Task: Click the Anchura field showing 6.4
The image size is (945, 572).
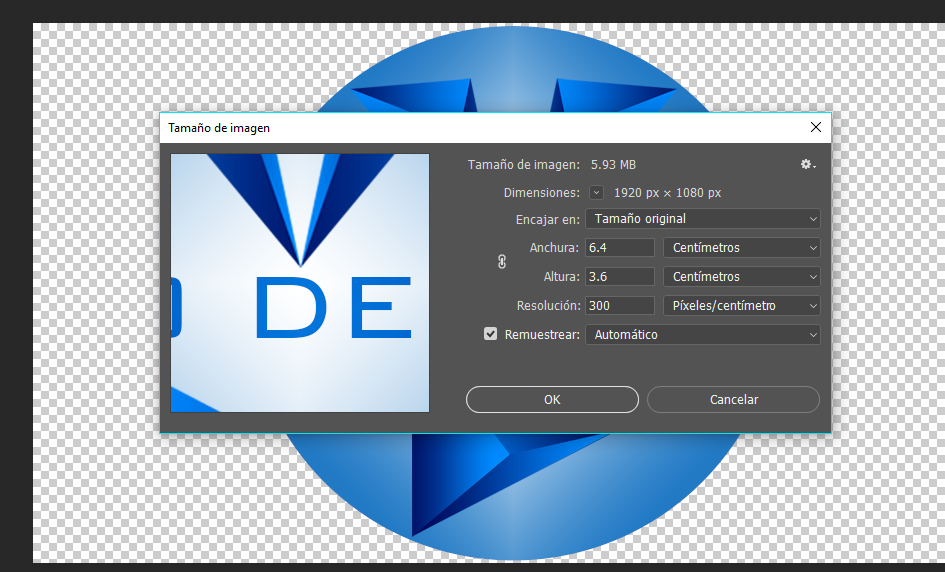Action: 620,248
